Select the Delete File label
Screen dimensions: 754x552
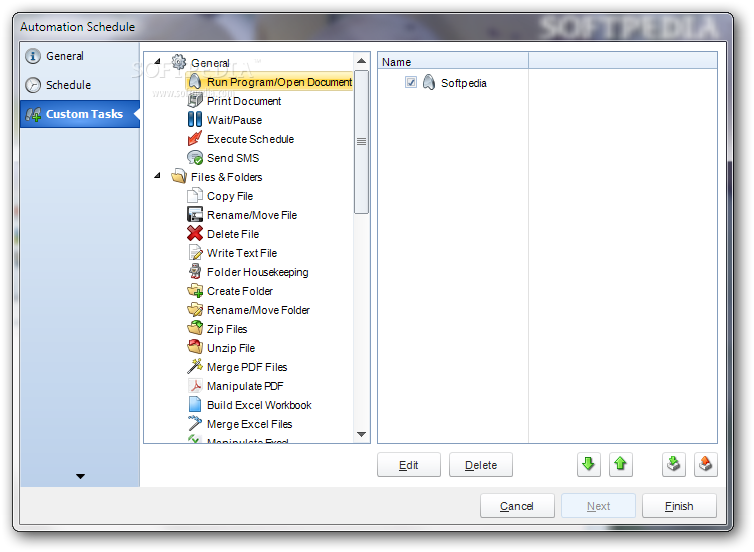233,234
